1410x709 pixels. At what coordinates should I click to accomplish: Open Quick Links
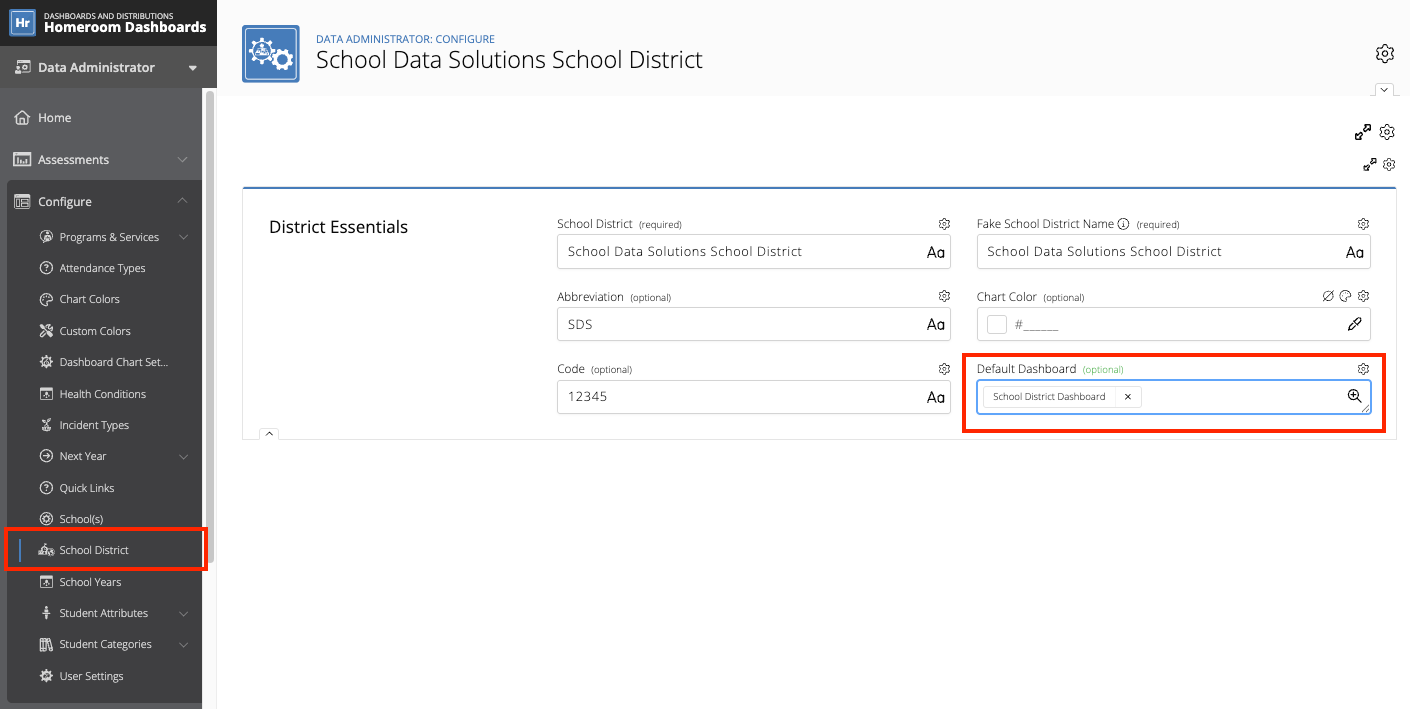coord(87,488)
